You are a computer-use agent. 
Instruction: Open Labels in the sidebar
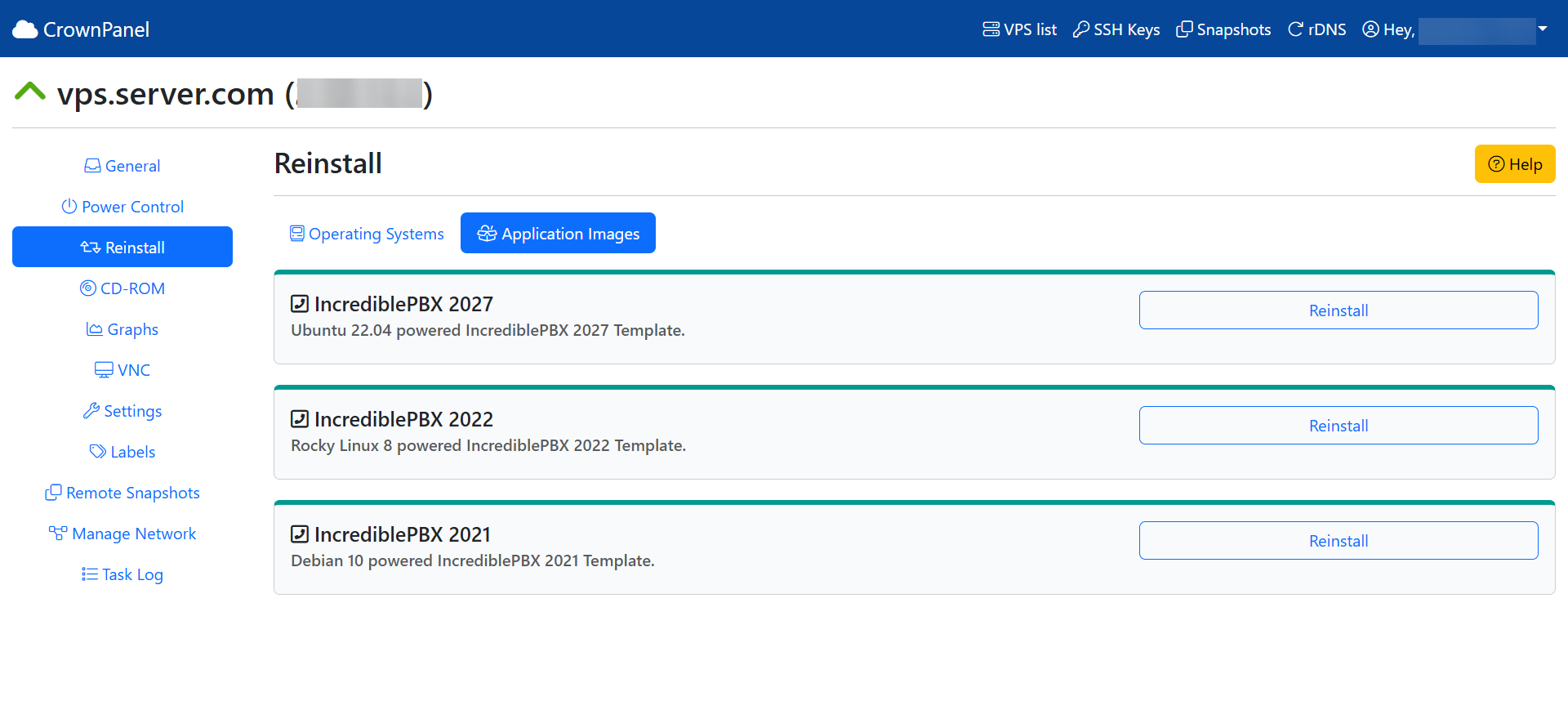pyautogui.click(x=122, y=452)
